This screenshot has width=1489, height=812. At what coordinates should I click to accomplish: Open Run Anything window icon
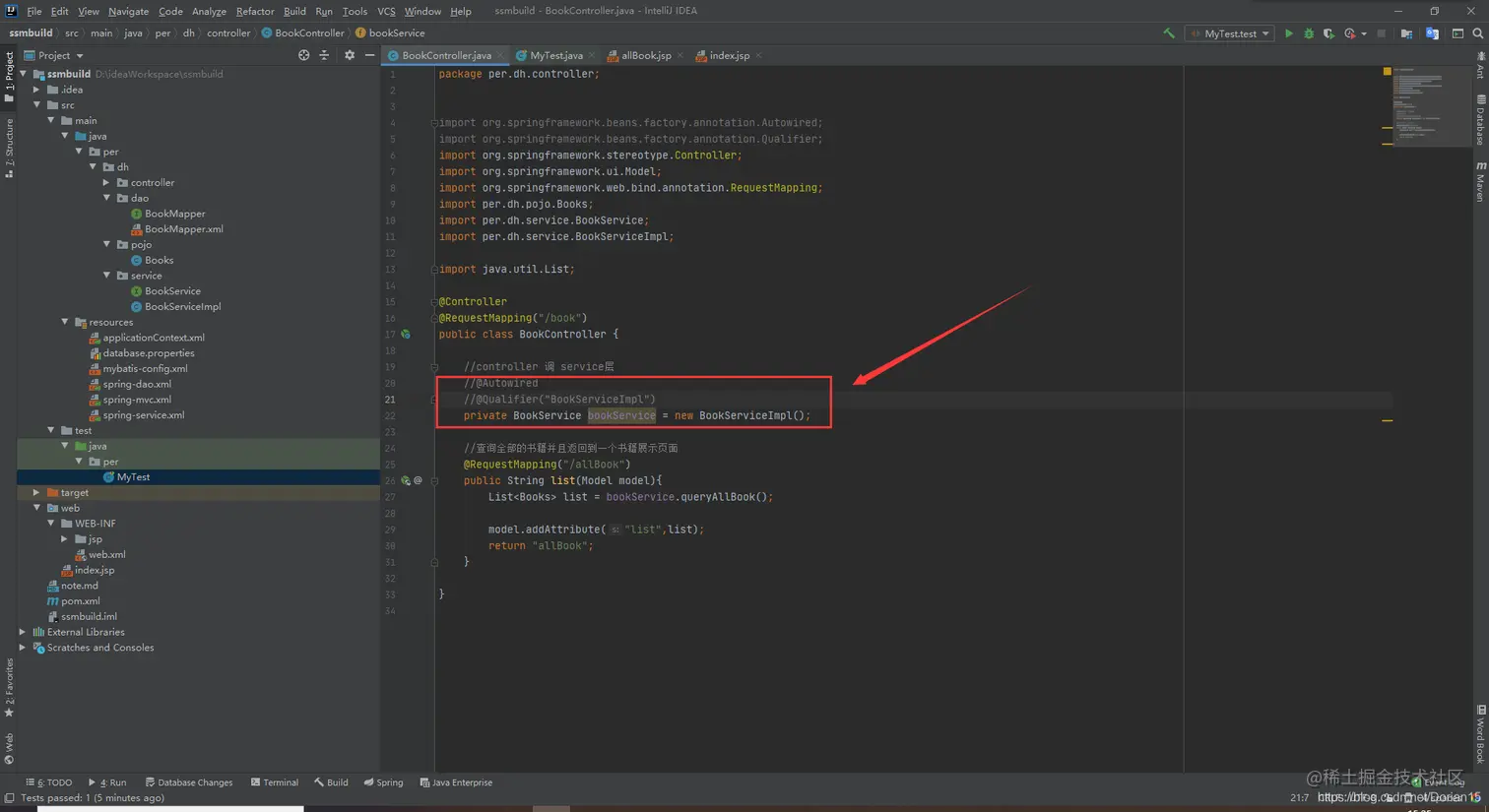(1457, 33)
